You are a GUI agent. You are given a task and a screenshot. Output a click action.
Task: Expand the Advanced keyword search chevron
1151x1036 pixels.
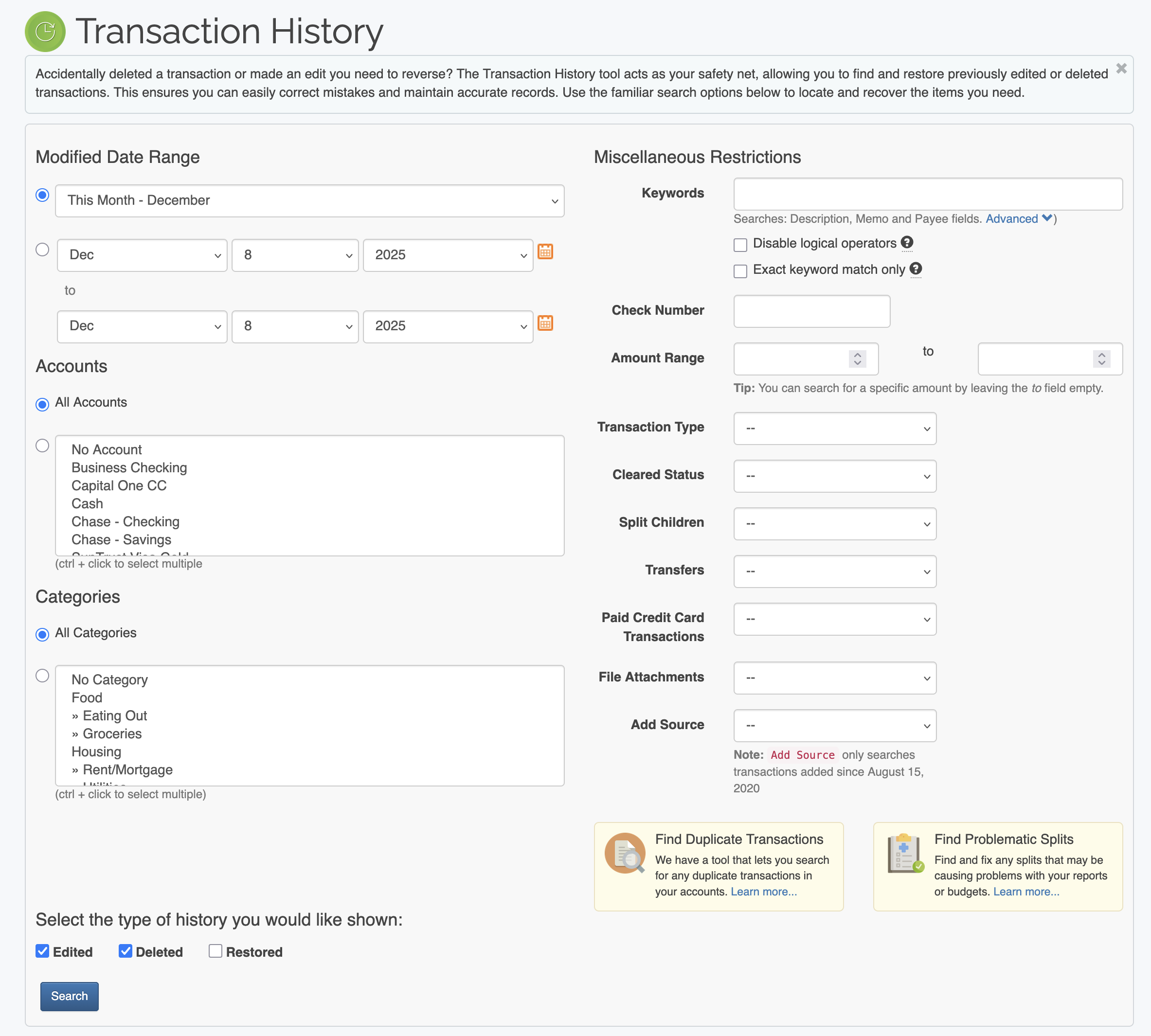[x=1046, y=218]
